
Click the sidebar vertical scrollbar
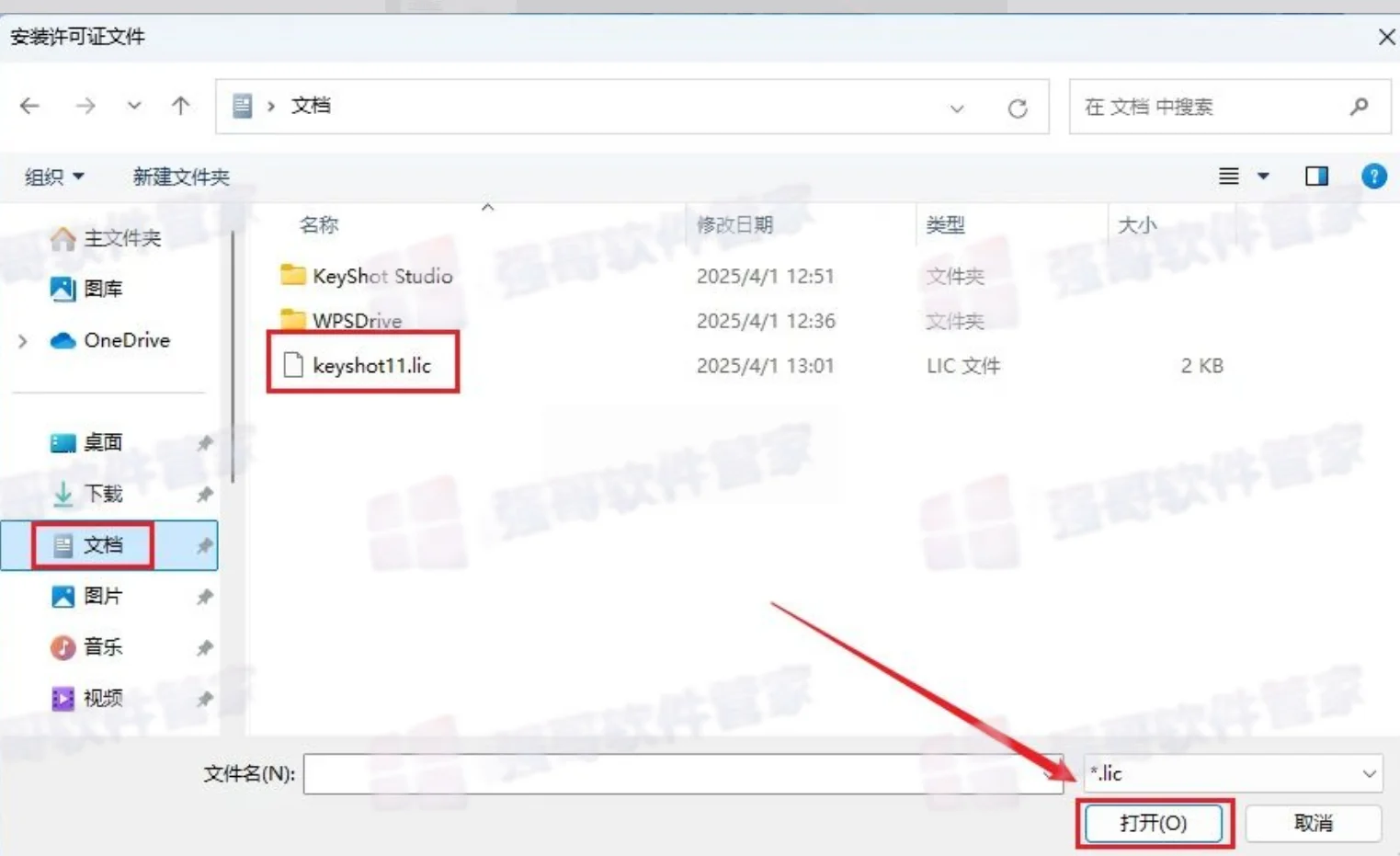click(x=233, y=359)
